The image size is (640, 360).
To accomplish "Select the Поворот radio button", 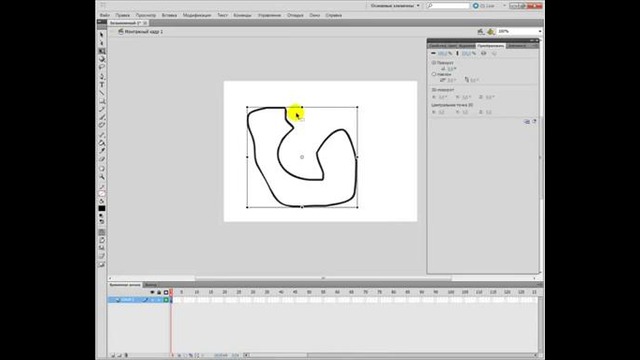I will pyautogui.click(x=434, y=63).
